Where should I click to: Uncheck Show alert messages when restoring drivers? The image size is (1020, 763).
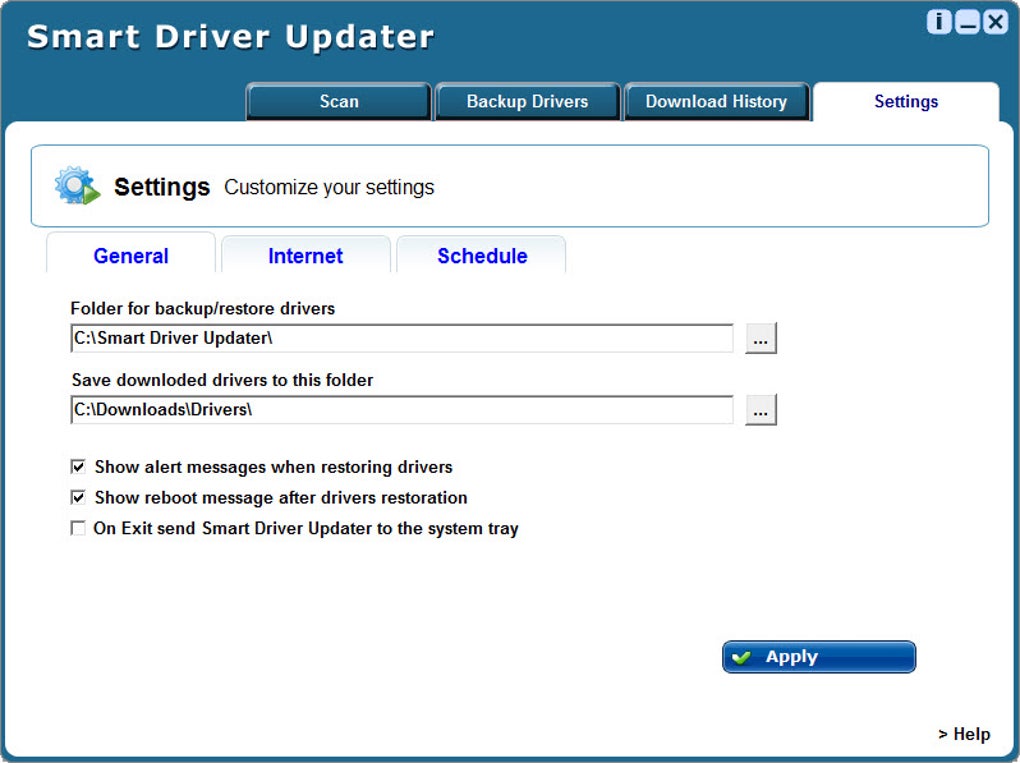[78, 466]
